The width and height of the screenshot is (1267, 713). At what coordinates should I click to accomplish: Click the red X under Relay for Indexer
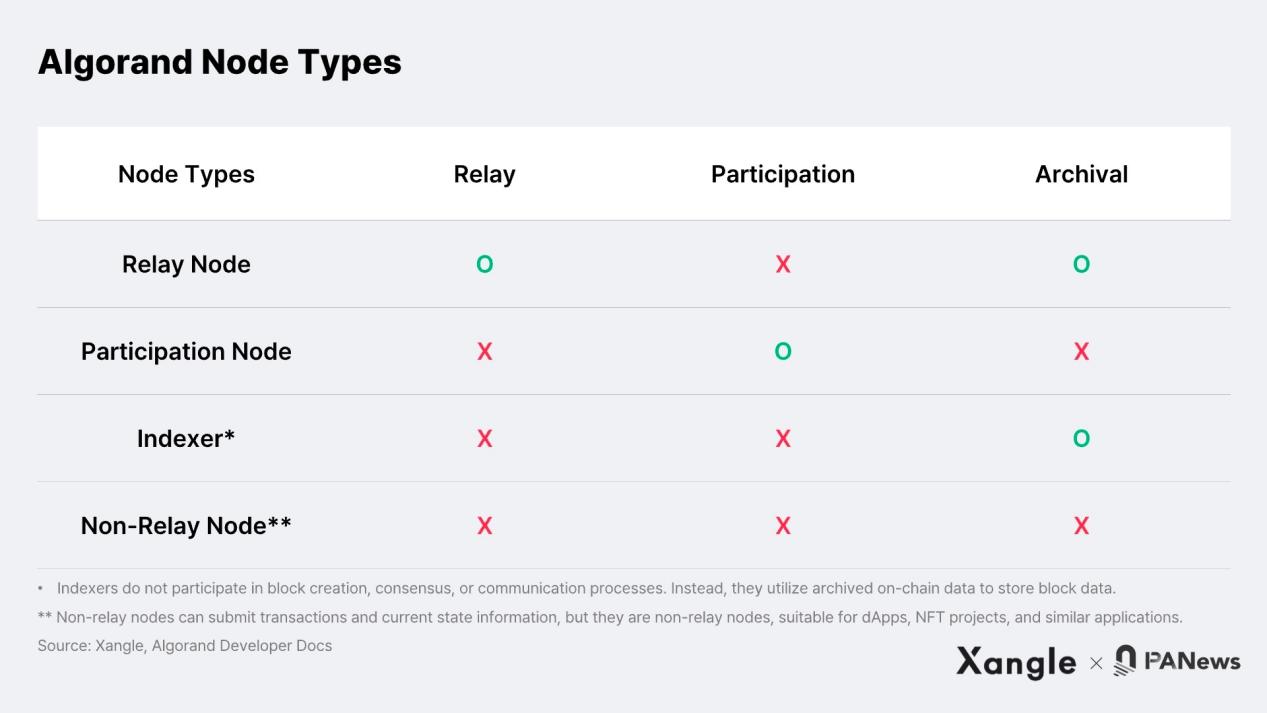[x=485, y=438]
